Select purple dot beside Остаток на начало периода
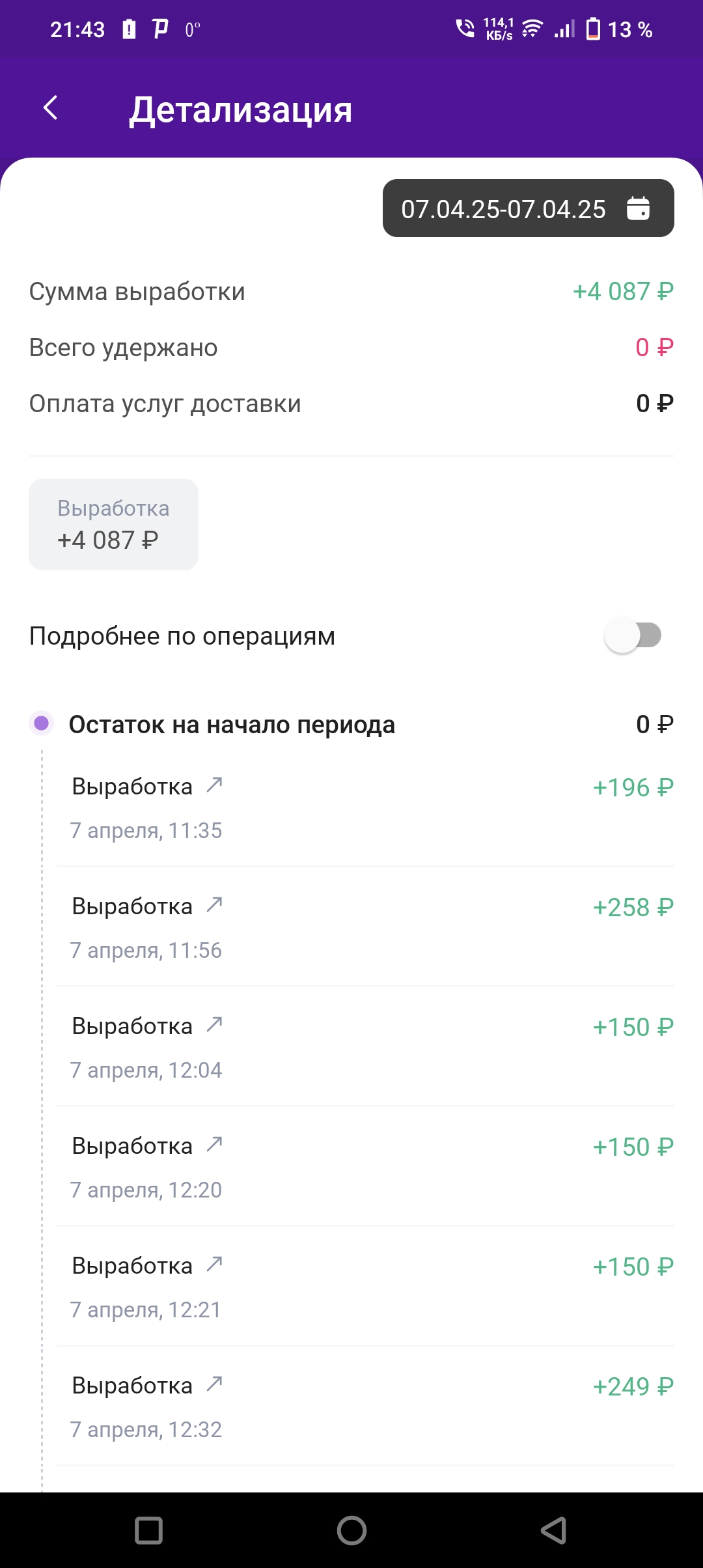Image resolution: width=703 pixels, height=1568 pixels. point(42,723)
